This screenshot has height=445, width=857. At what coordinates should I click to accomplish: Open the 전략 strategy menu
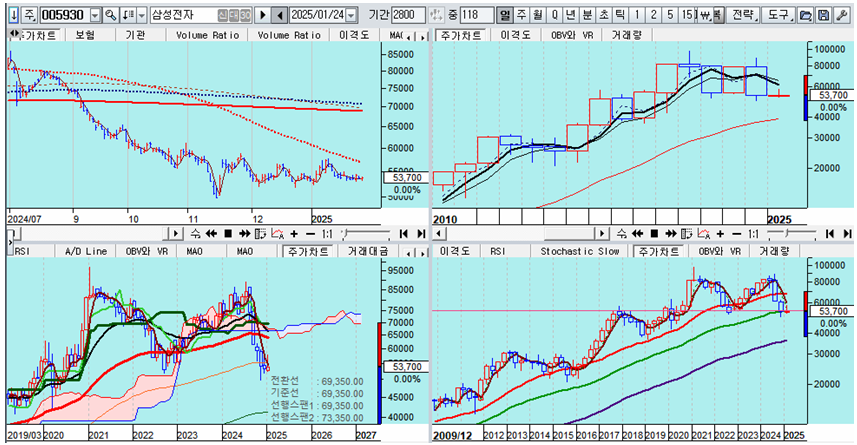point(744,15)
